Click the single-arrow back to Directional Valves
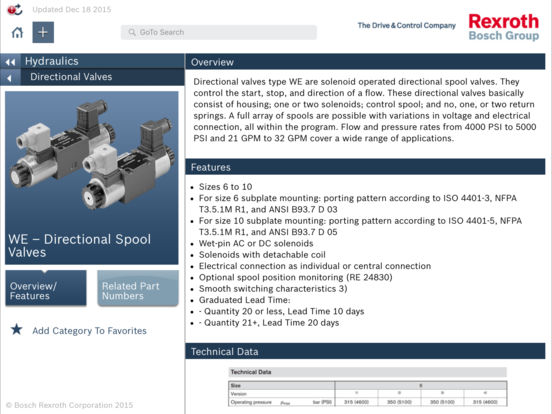552x414 pixels. tap(10, 77)
